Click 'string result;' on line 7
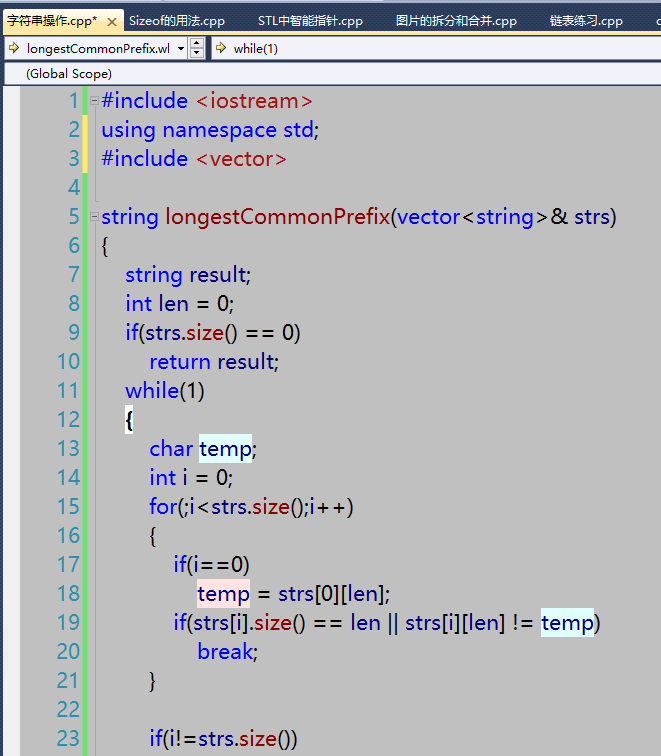Image resolution: width=661 pixels, height=756 pixels. (x=188, y=275)
